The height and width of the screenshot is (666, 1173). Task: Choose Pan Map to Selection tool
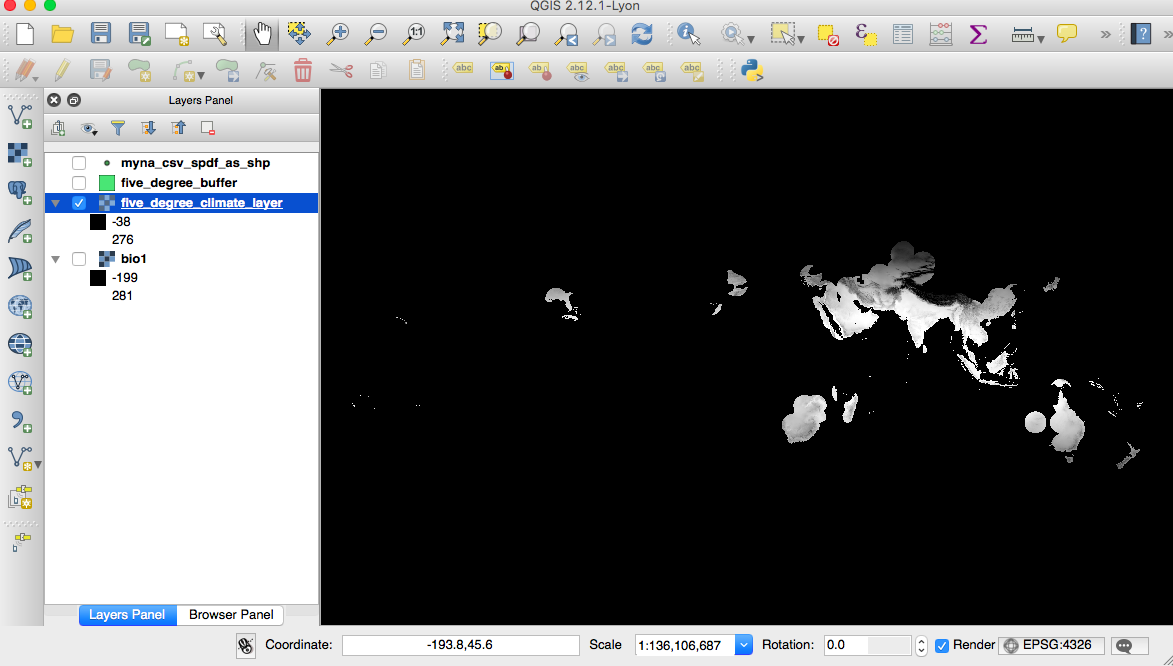pos(299,34)
